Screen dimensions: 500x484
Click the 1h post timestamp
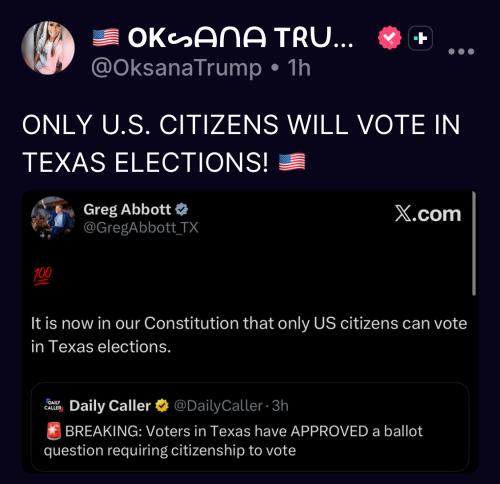299,68
